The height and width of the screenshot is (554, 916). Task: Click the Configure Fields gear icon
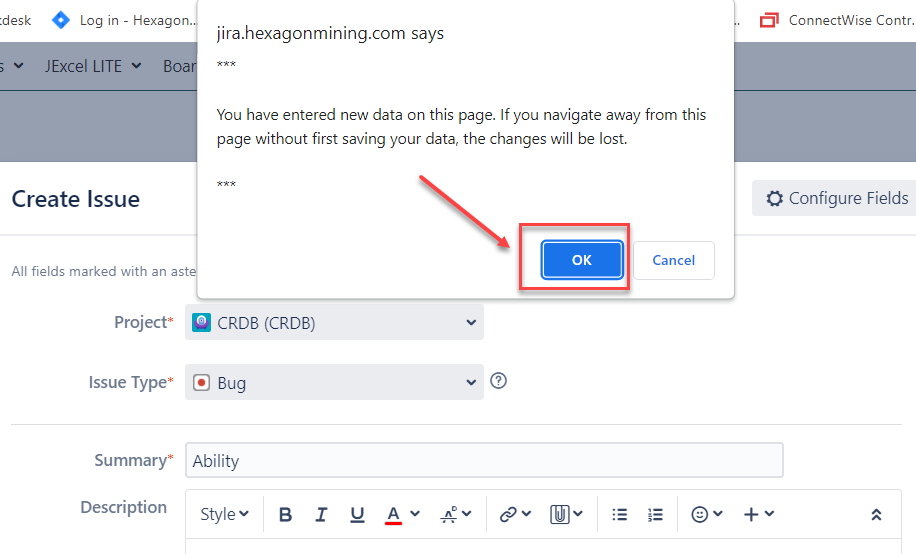775,199
